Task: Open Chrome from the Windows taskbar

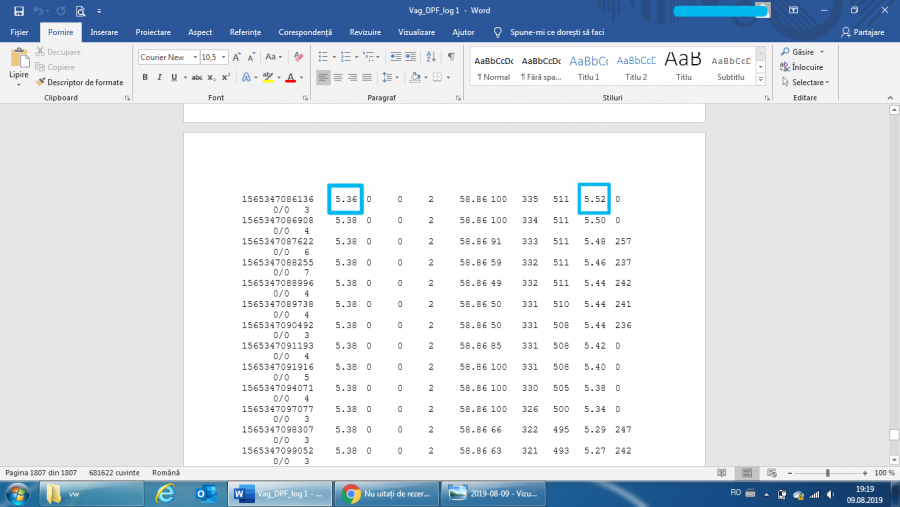Action: (352, 493)
